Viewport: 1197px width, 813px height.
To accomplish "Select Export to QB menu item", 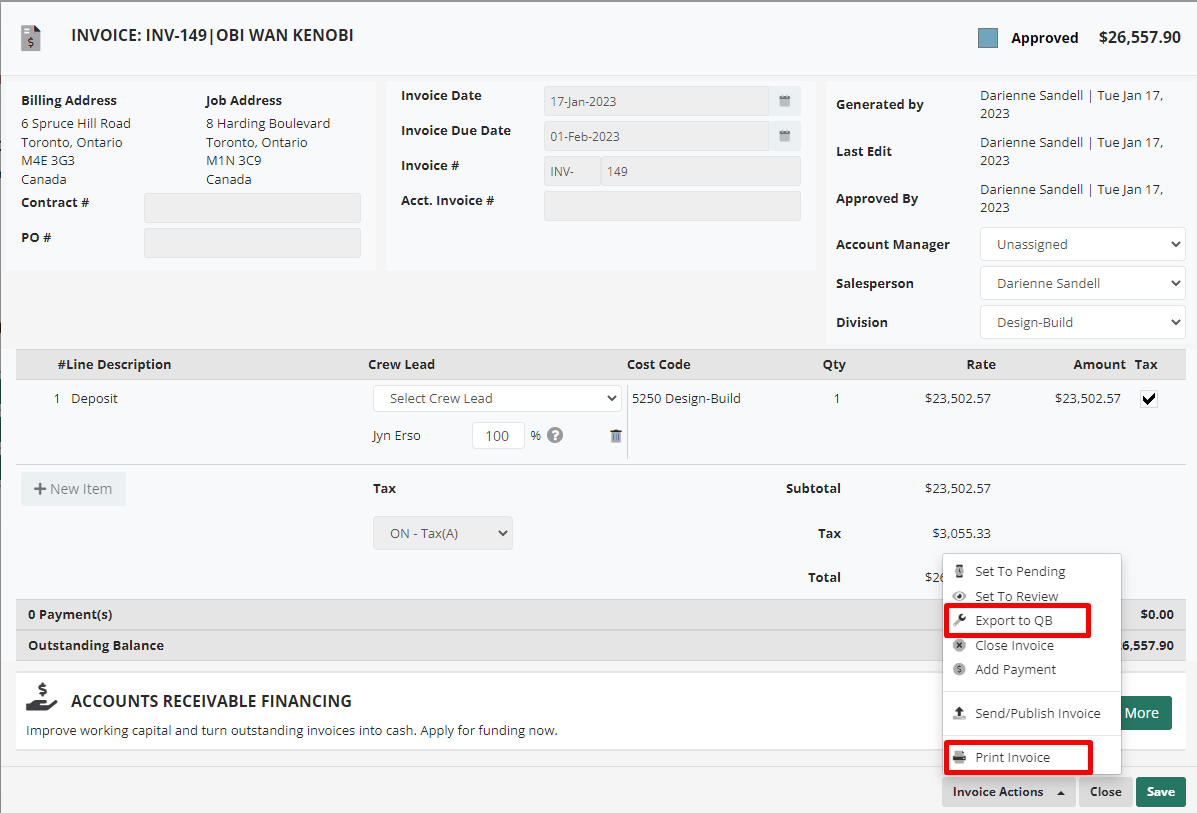I will (x=1013, y=621).
